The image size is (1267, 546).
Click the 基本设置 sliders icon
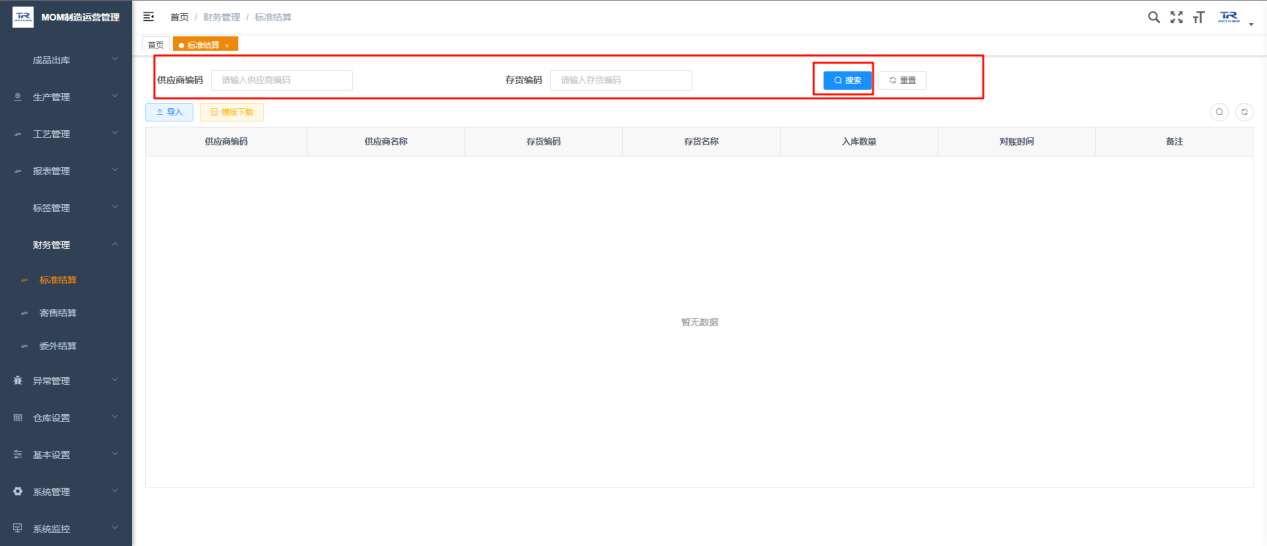18,455
